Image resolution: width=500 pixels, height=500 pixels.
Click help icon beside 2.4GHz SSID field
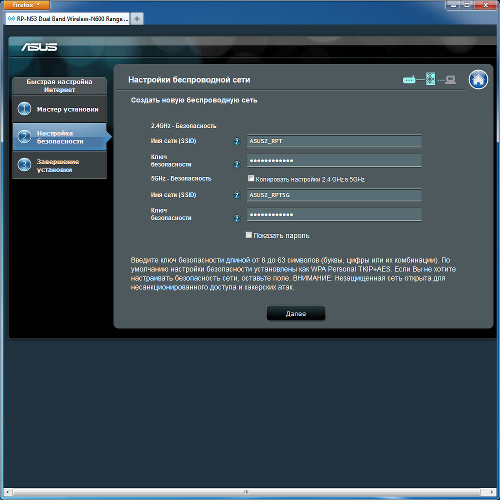coord(237,142)
